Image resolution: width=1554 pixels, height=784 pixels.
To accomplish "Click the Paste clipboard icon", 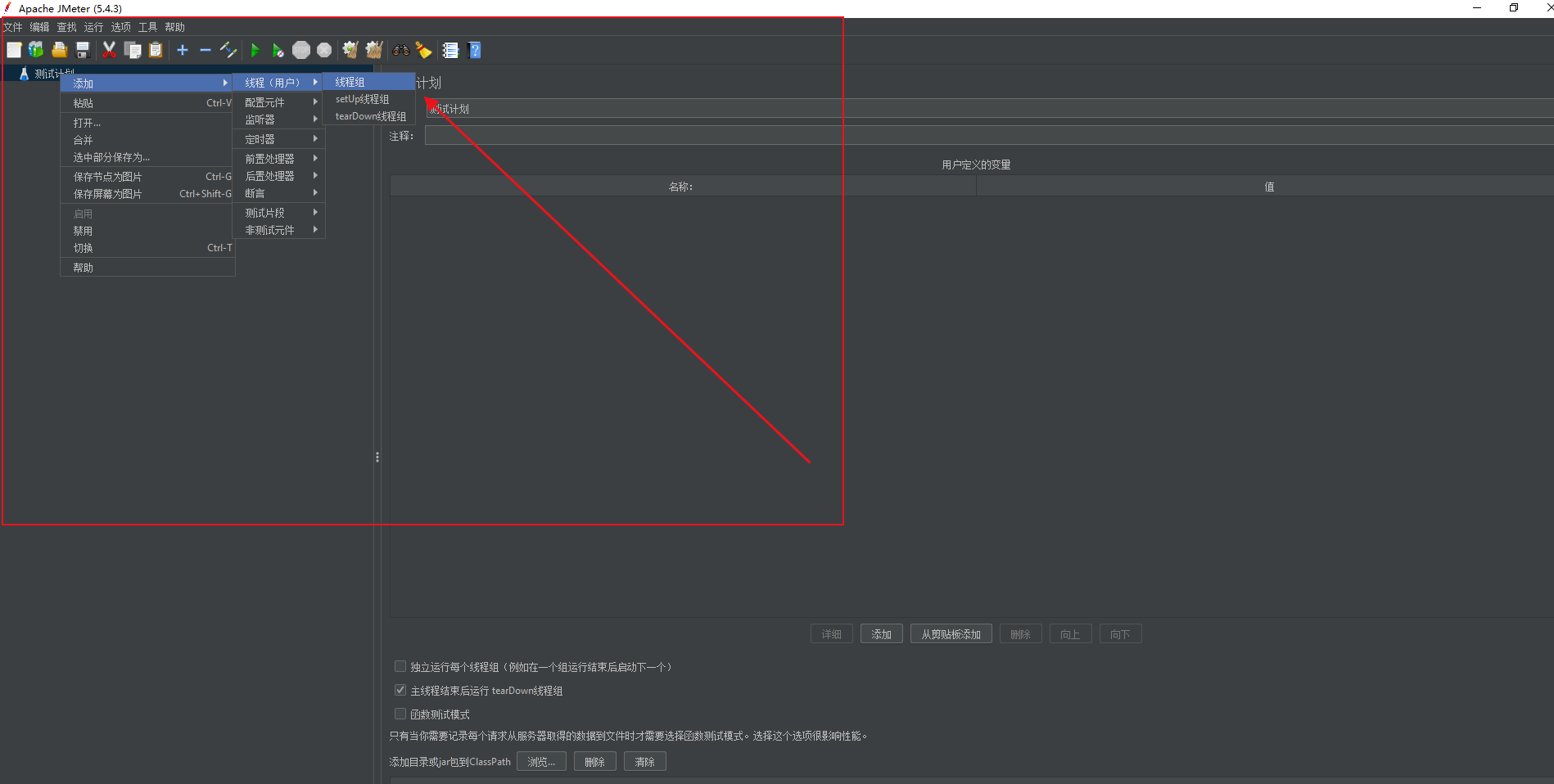I will point(156,50).
